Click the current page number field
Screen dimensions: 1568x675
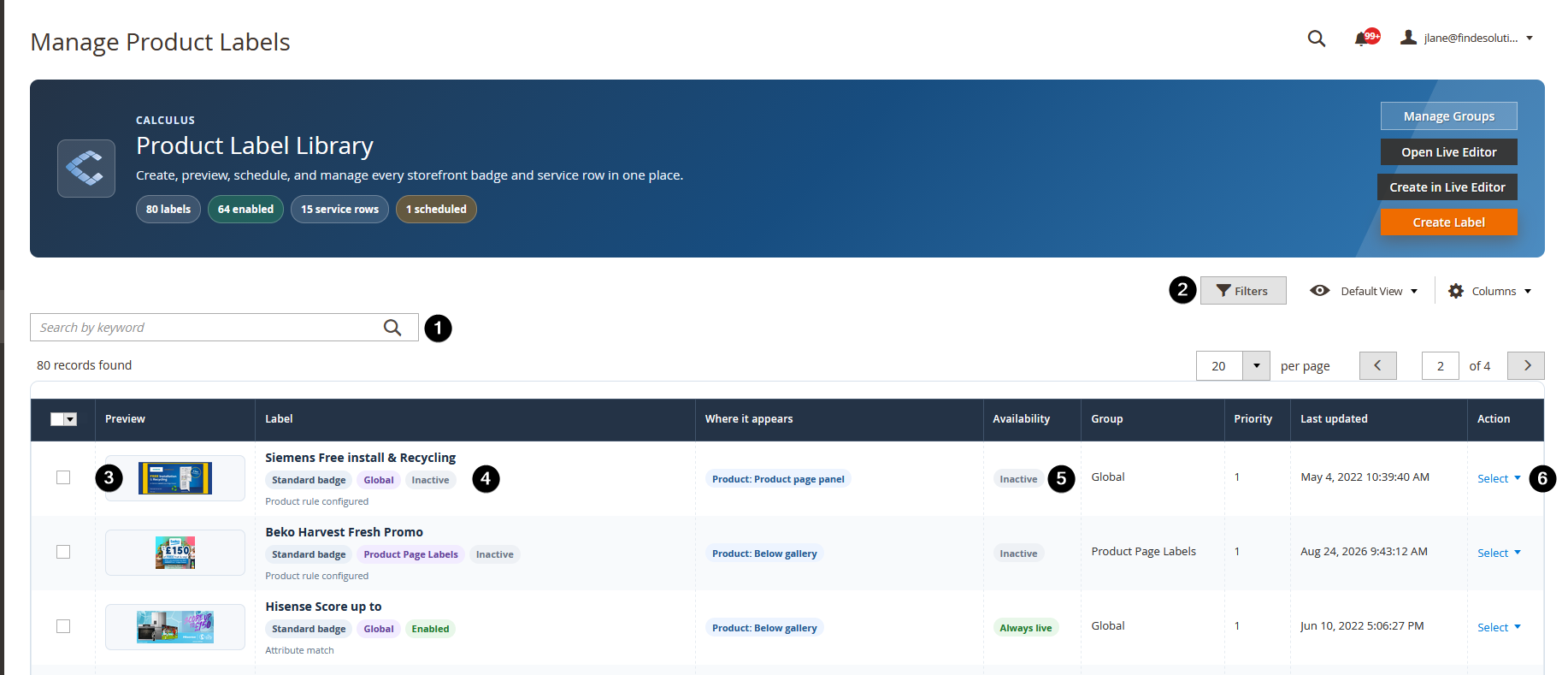[x=1441, y=365]
